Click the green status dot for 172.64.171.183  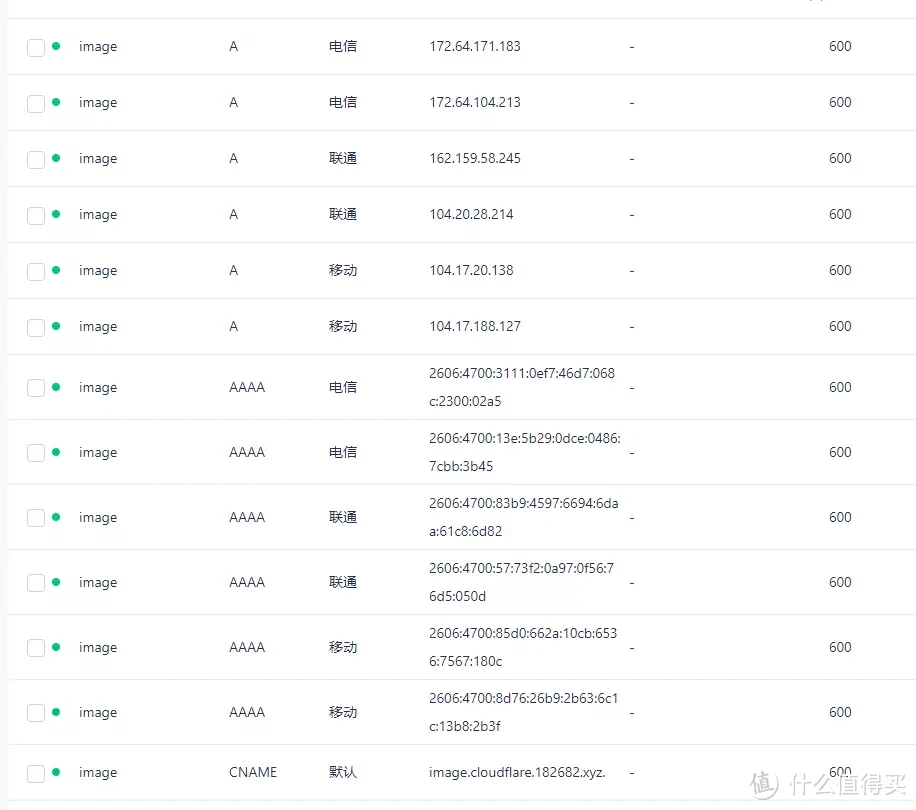click(56, 46)
